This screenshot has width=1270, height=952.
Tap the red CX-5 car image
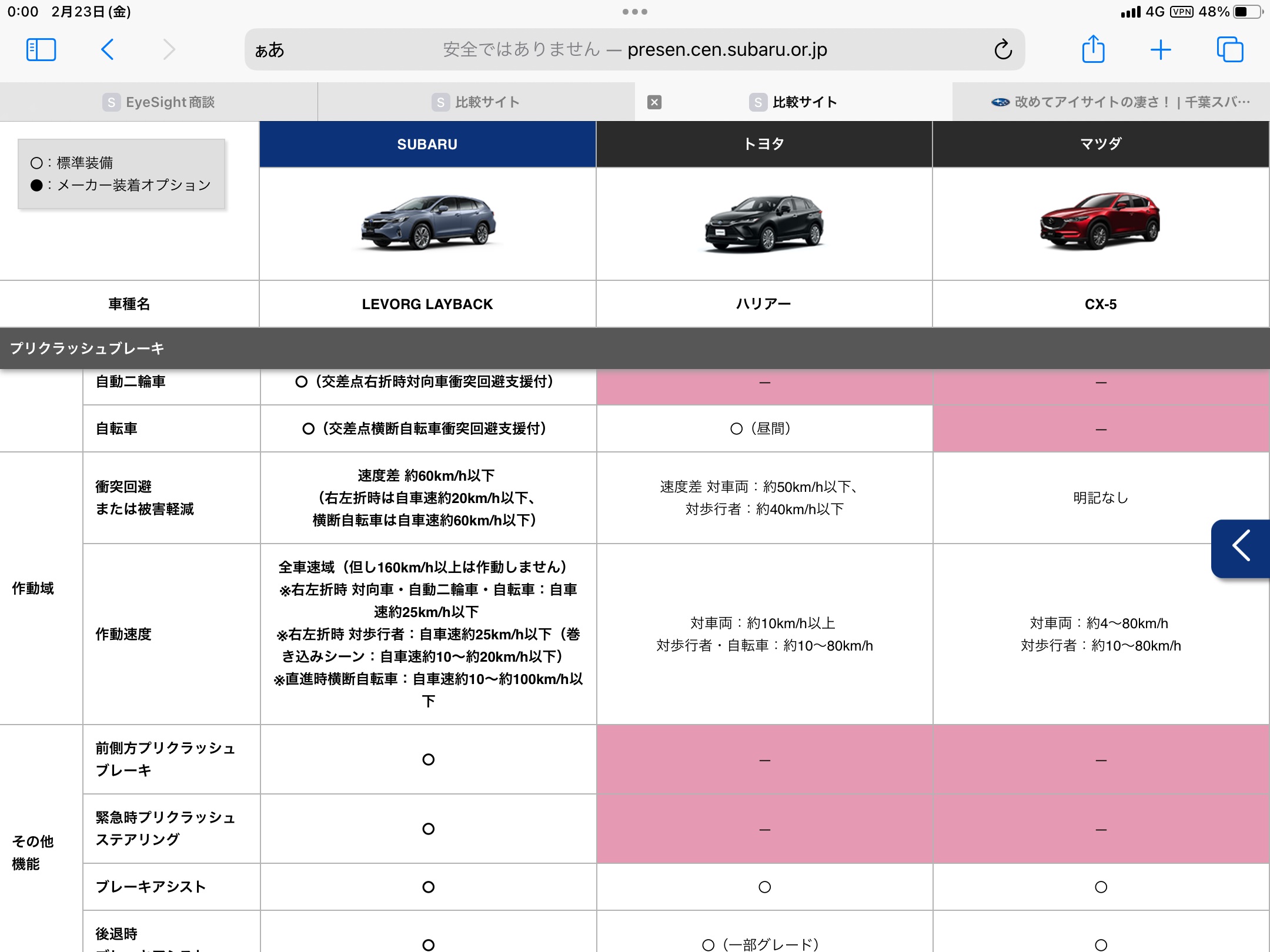[x=1100, y=221]
